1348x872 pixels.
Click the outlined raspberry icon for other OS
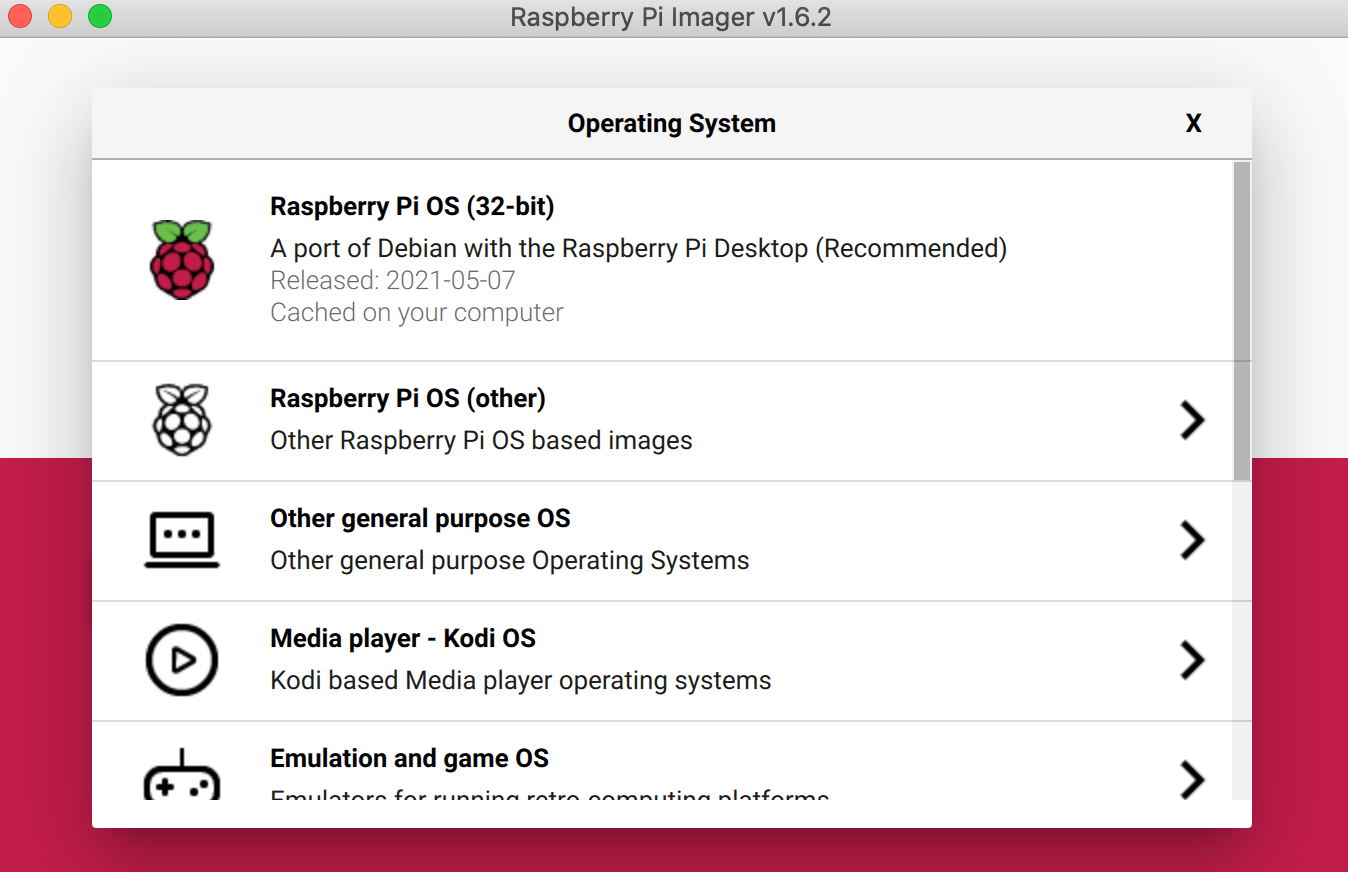pos(181,420)
